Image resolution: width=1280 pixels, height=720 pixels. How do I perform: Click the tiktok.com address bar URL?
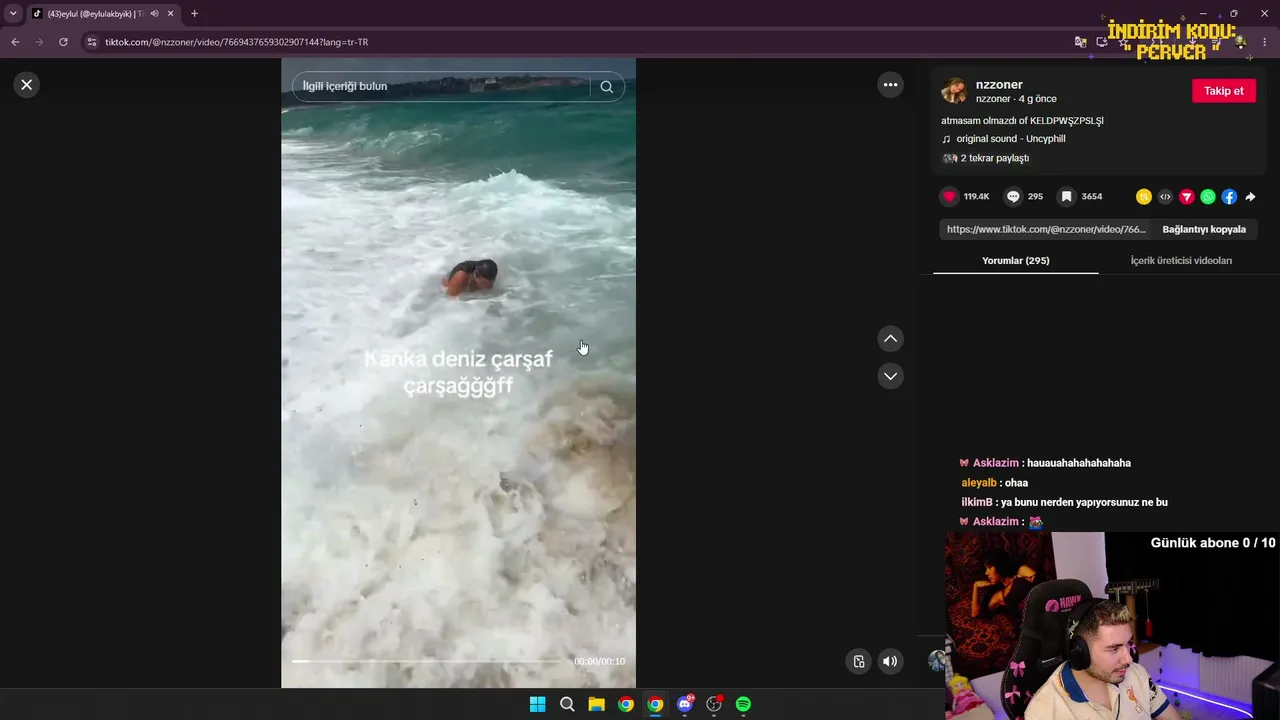237,42
